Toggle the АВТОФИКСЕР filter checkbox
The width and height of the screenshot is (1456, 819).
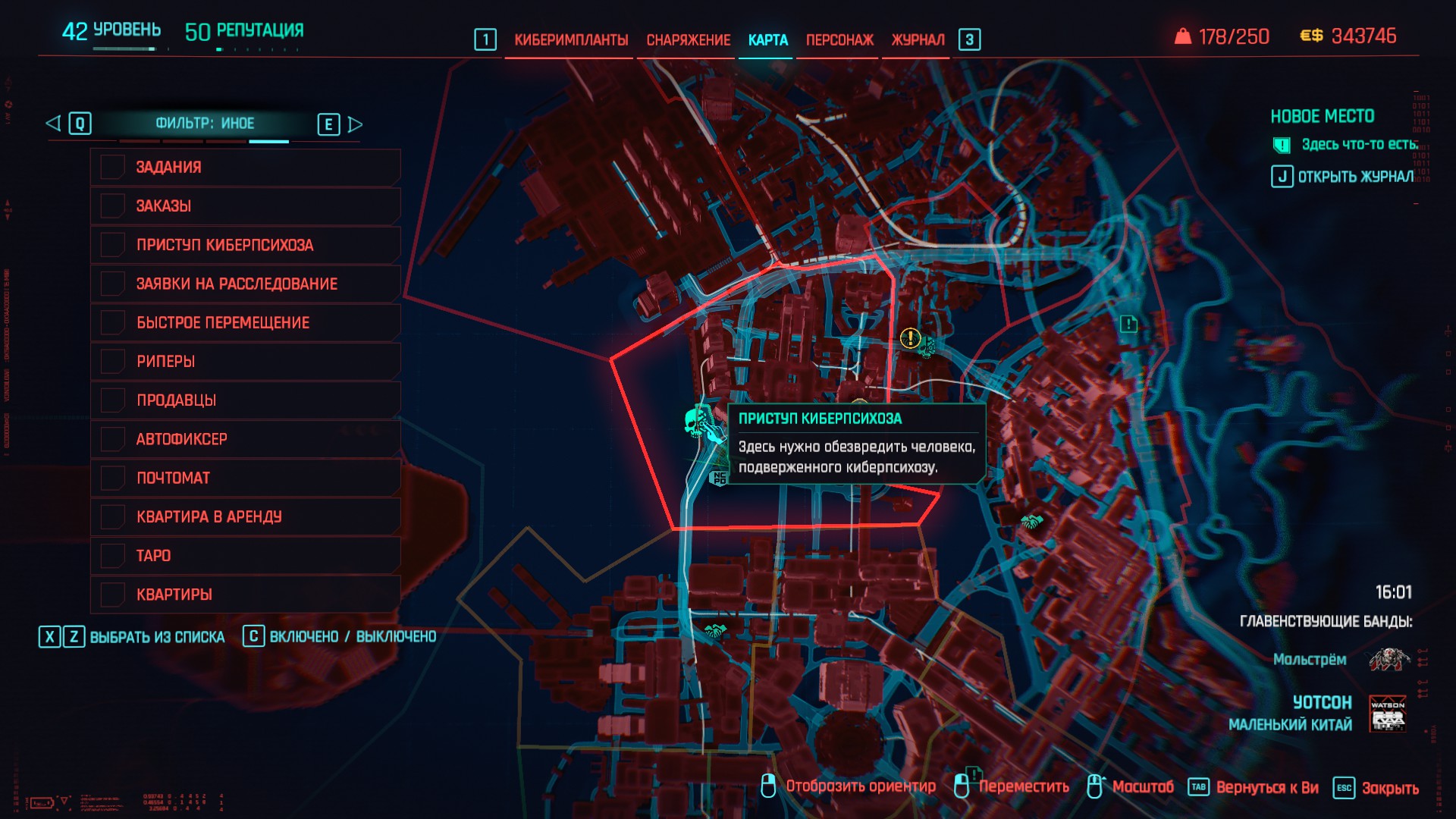[113, 439]
